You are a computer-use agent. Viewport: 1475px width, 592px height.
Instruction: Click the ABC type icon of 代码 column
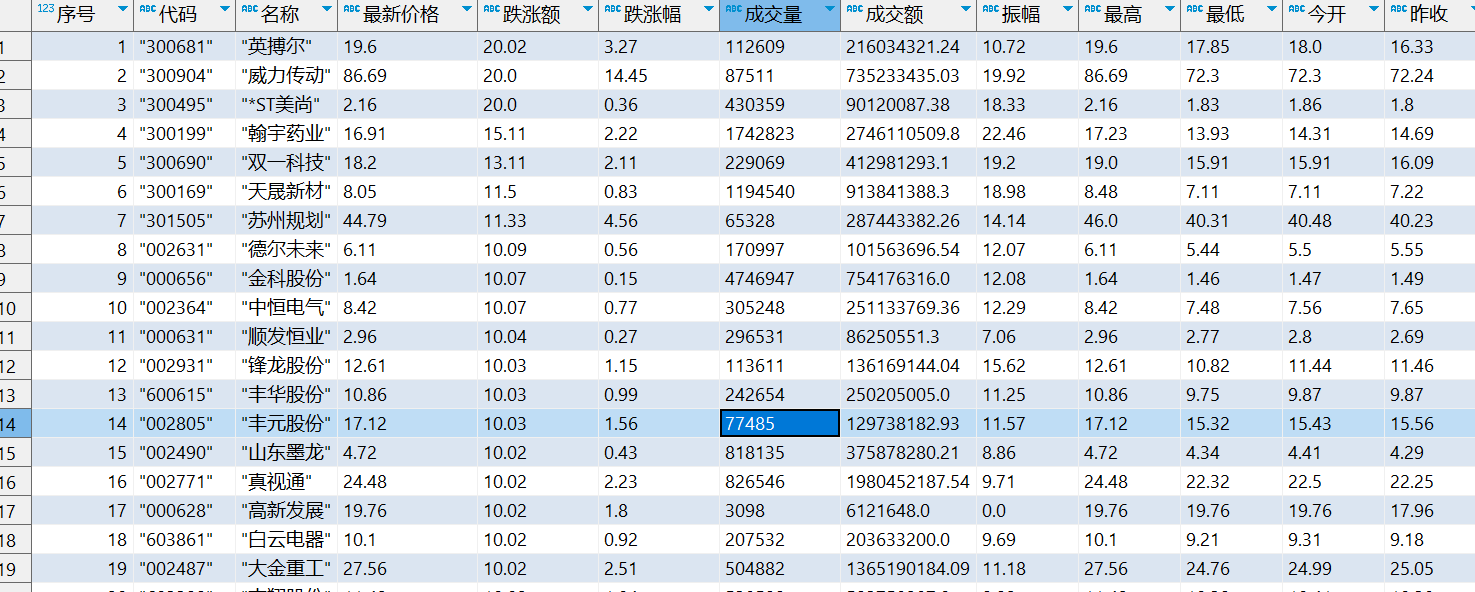pyautogui.click(x=147, y=9)
